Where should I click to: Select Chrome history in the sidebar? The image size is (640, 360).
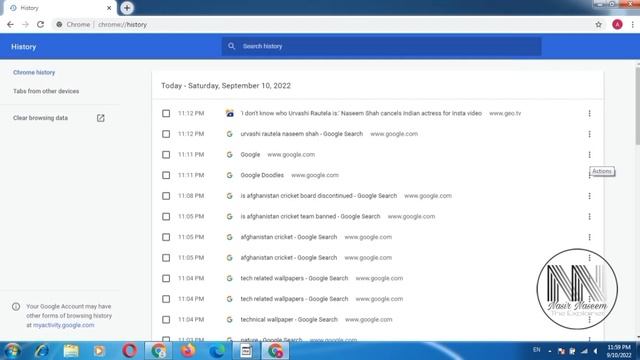(34, 72)
